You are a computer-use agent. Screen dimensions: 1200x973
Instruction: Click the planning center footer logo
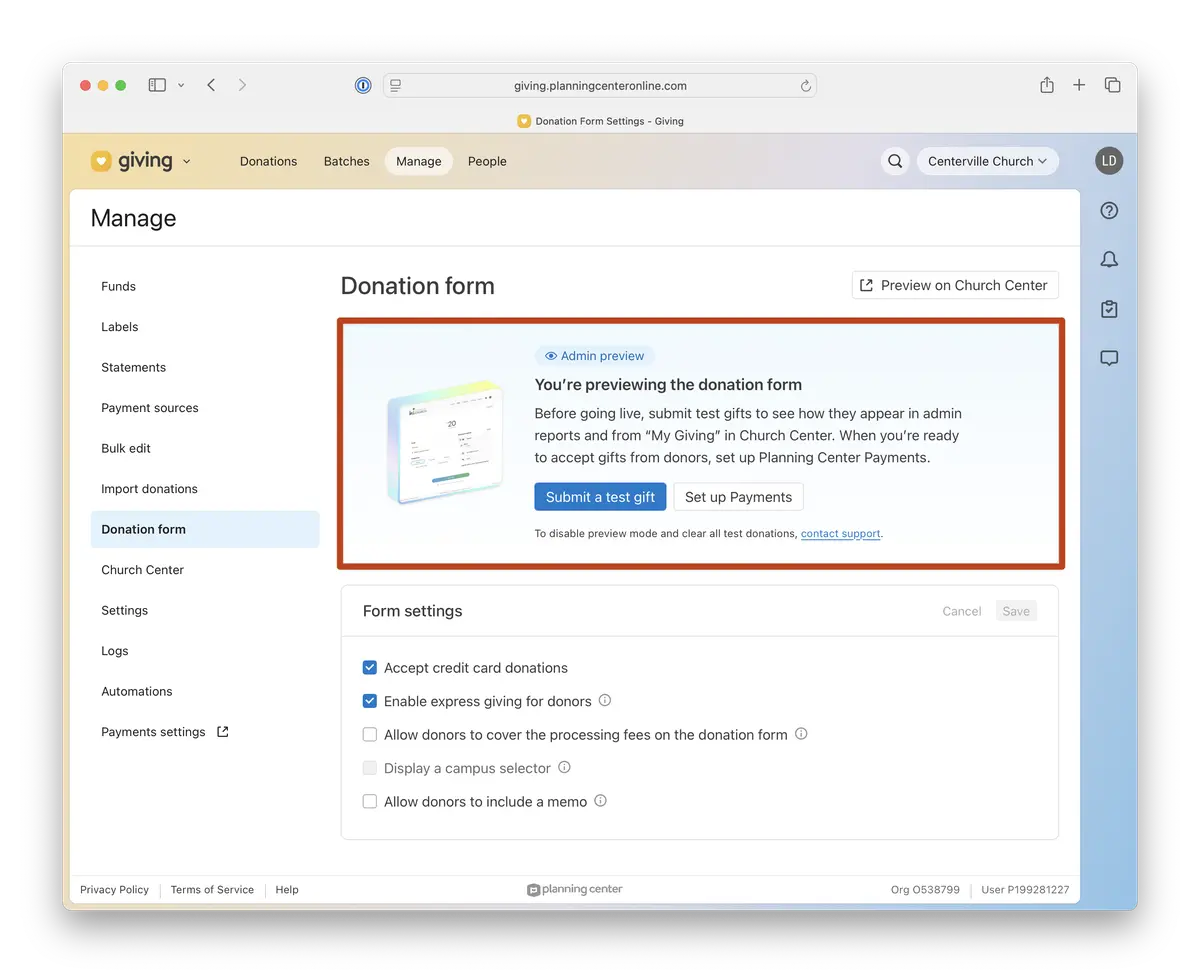(575, 890)
